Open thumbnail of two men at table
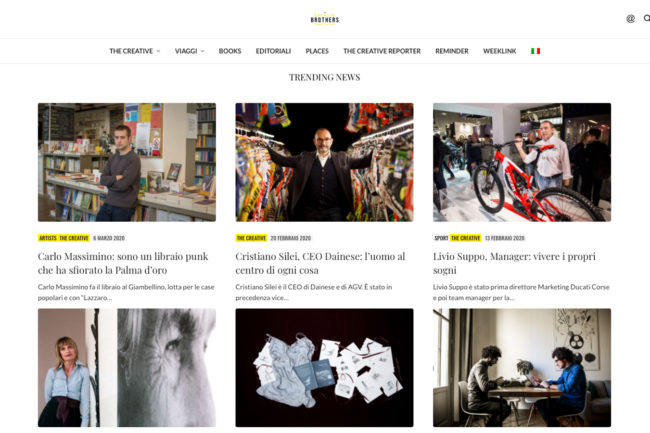Viewport: 650px width, 433px height. coord(522,368)
